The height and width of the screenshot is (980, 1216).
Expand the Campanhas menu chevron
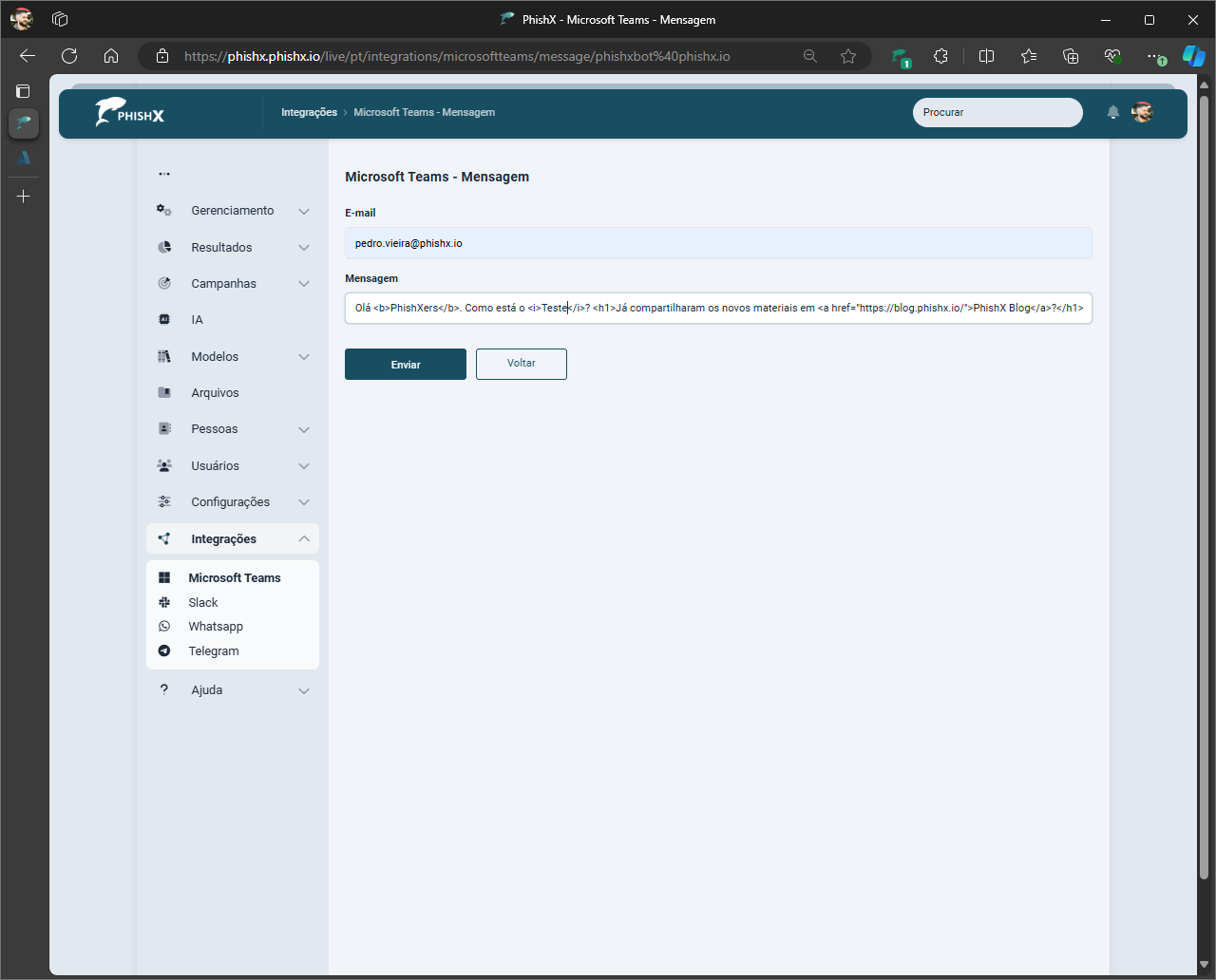(x=304, y=284)
